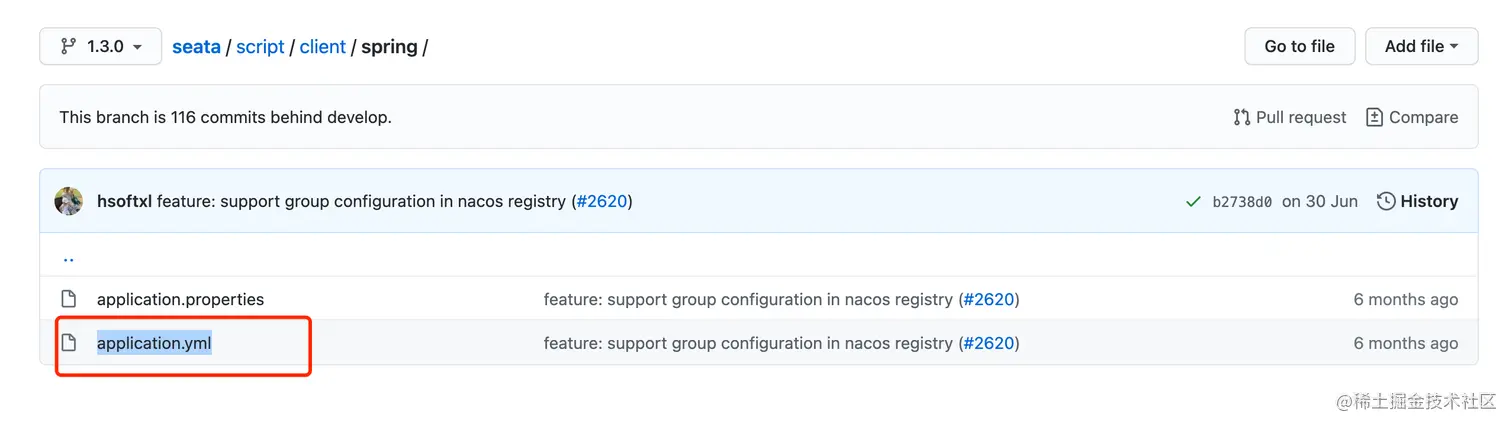This screenshot has height=427, width=1512.
Task: Click the seata repository breadcrumb link
Action: pyautogui.click(x=196, y=47)
